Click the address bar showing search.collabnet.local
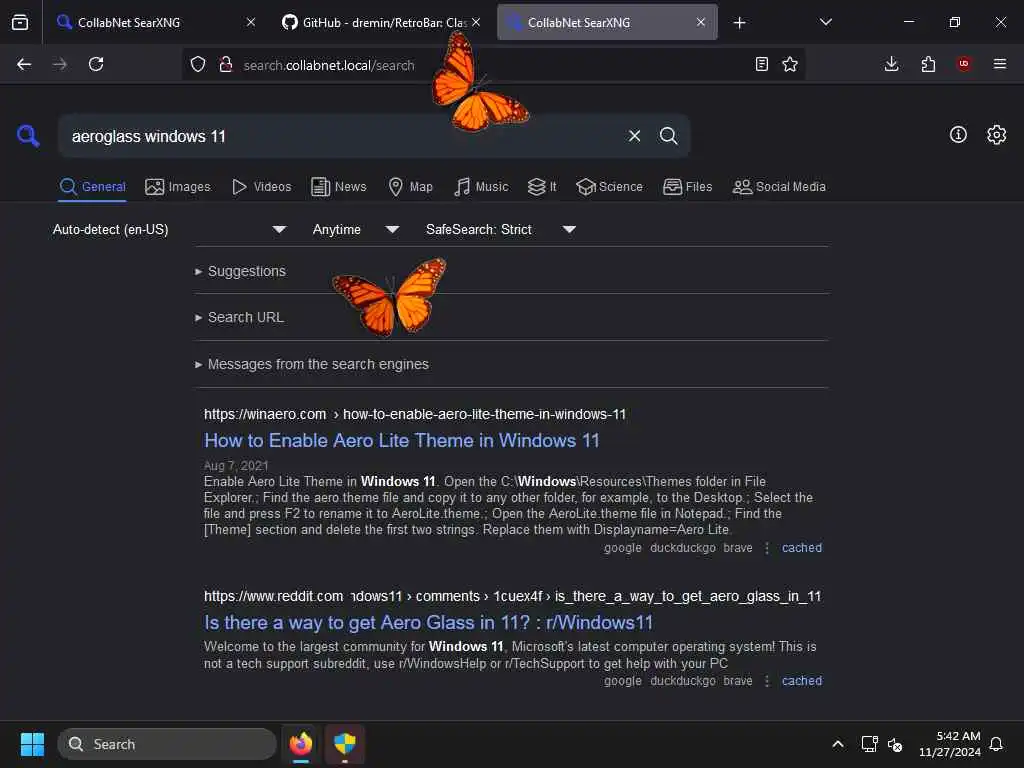Screen dimensions: 1024x768 493,64
